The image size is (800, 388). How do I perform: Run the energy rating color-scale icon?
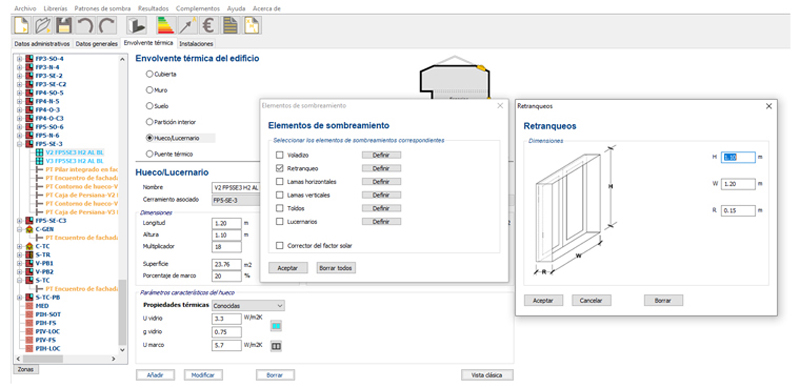pos(165,26)
